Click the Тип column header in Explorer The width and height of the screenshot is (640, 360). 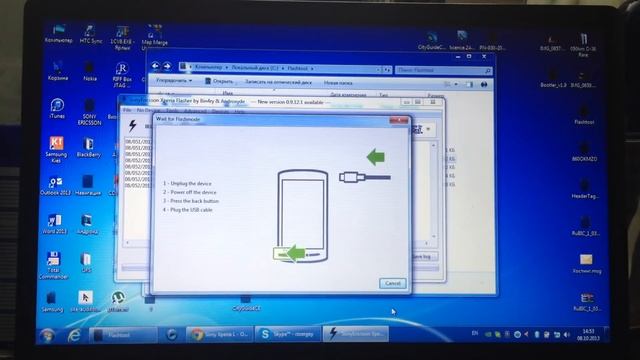pos(383,95)
